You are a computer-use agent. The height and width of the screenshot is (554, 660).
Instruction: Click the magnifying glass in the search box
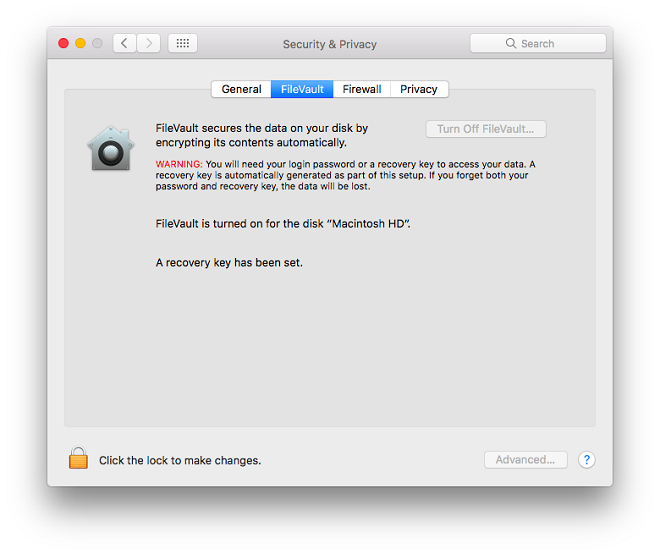tap(511, 43)
